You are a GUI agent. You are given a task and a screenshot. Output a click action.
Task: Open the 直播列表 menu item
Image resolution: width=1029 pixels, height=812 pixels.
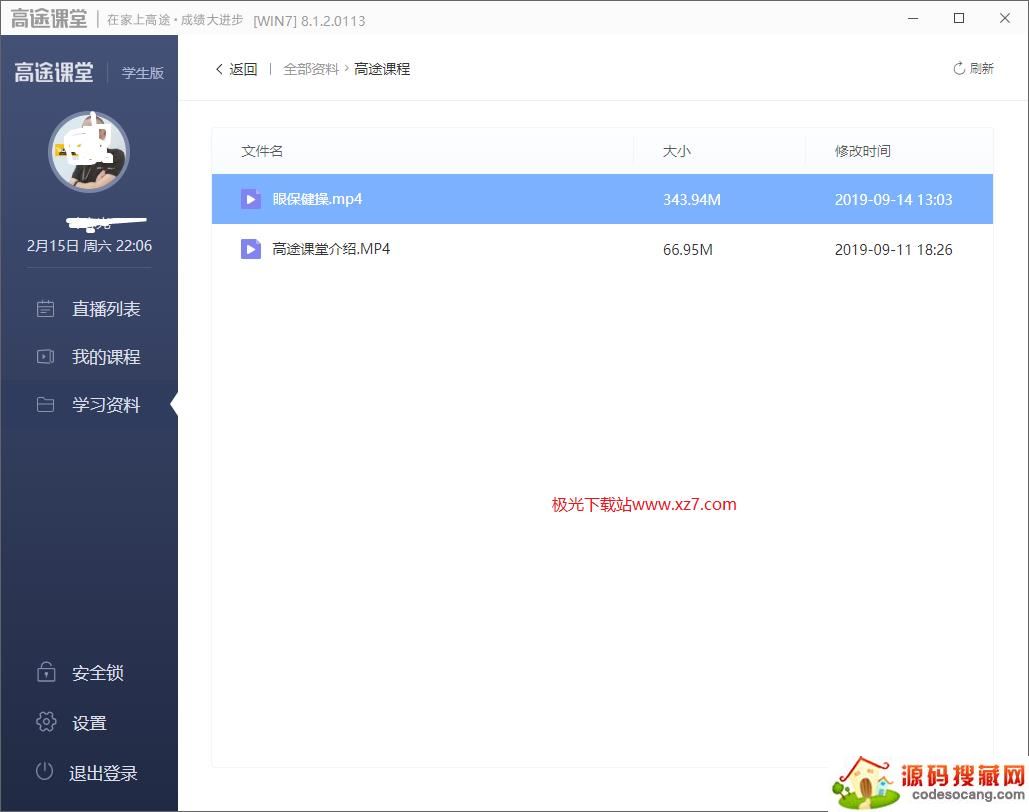[x=106, y=309]
